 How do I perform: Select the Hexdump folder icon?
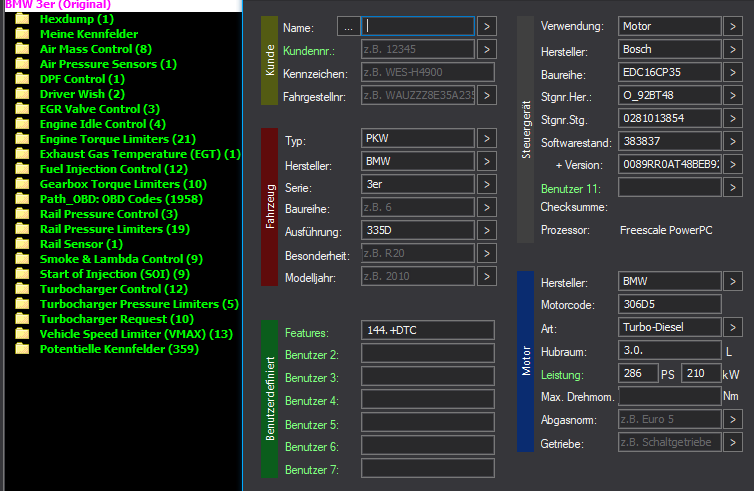pos(22,19)
